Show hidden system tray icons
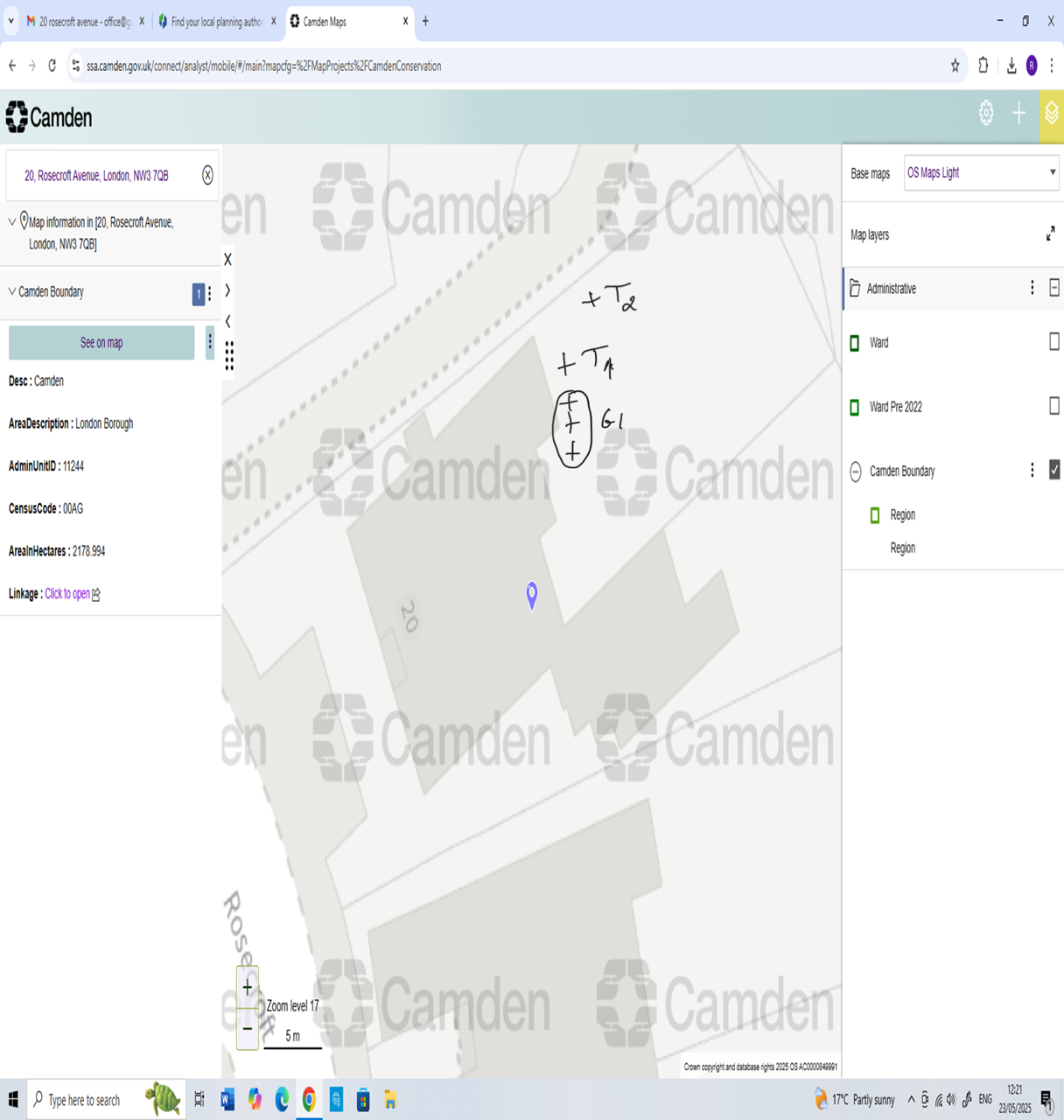The image size is (1064, 1120). (x=911, y=1100)
